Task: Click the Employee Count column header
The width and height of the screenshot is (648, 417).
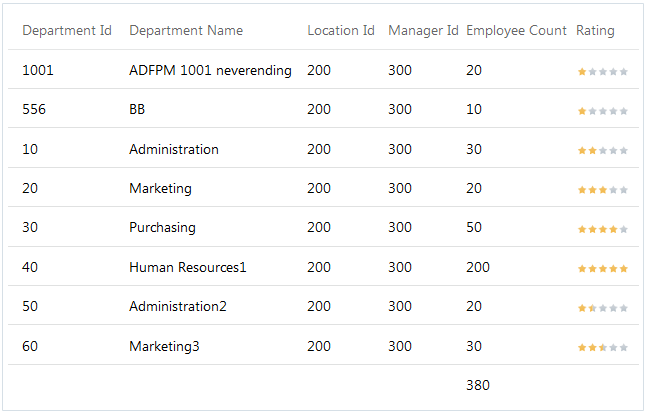Action: [516, 31]
